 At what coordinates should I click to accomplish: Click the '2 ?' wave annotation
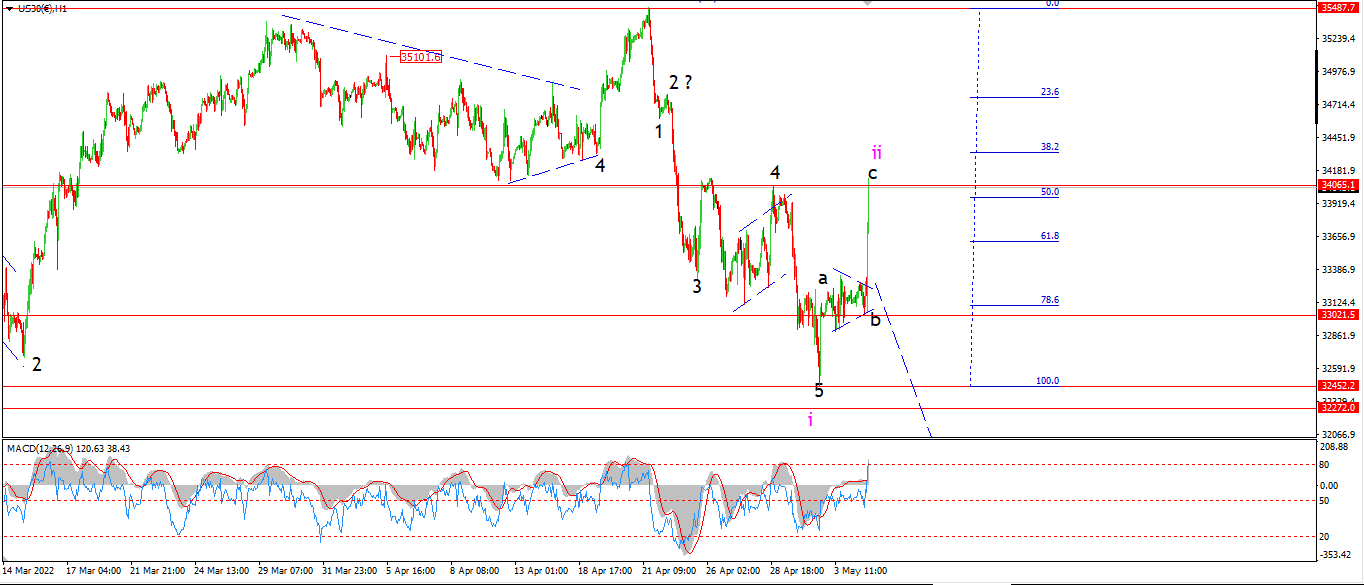(681, 83)
